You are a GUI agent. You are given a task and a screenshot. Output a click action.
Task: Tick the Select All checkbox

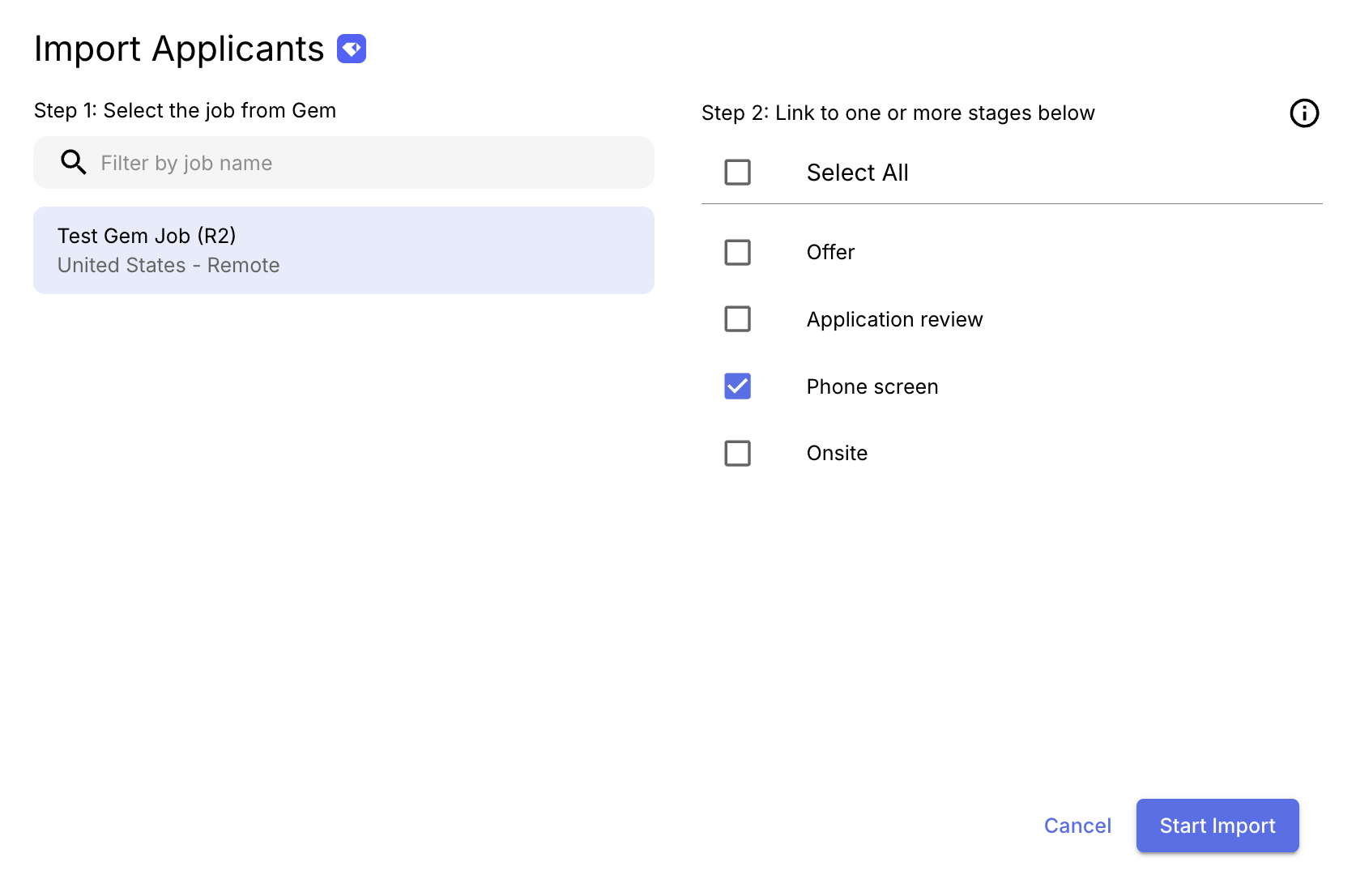click(x=737, y=173)
